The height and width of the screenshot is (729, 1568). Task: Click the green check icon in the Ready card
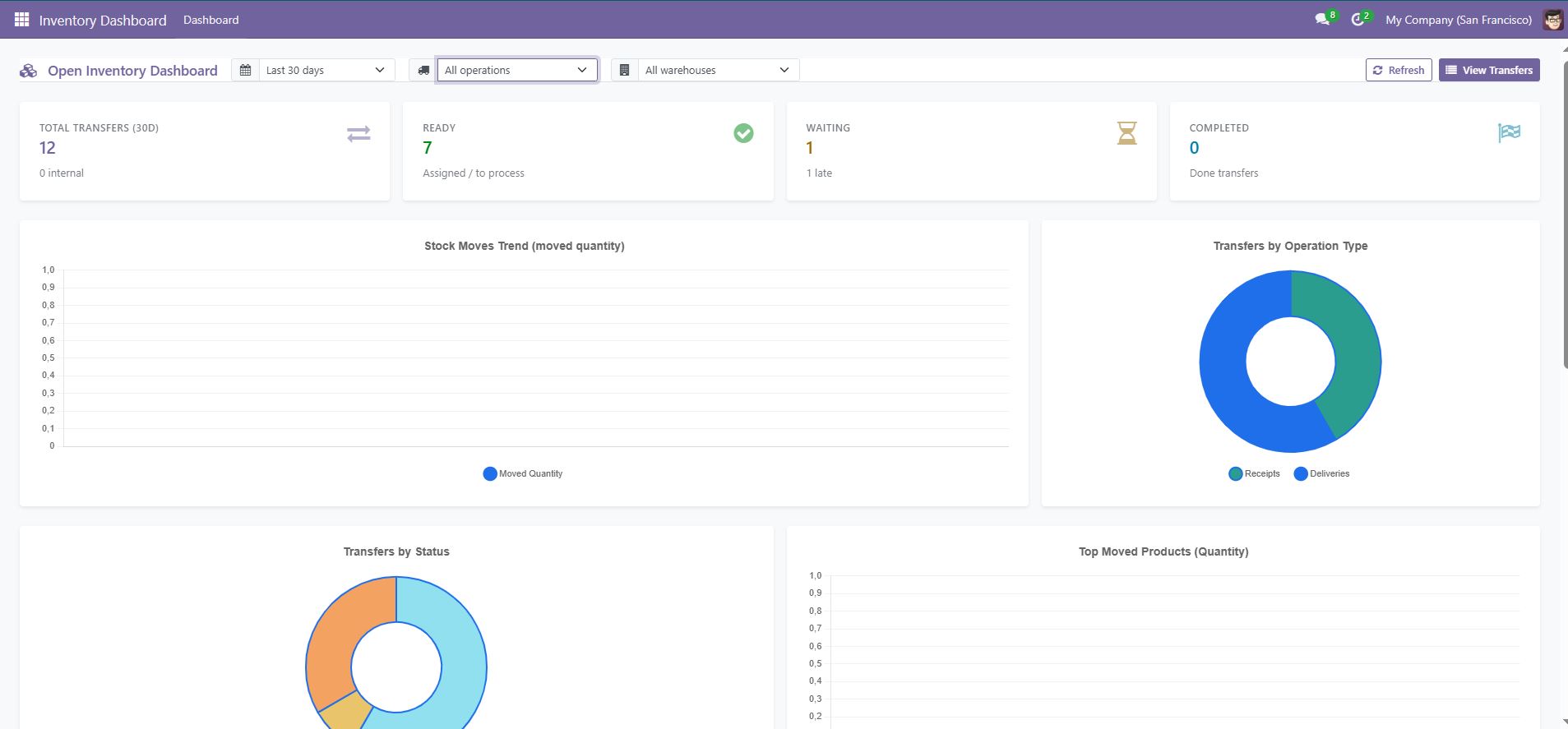[743, 133]
